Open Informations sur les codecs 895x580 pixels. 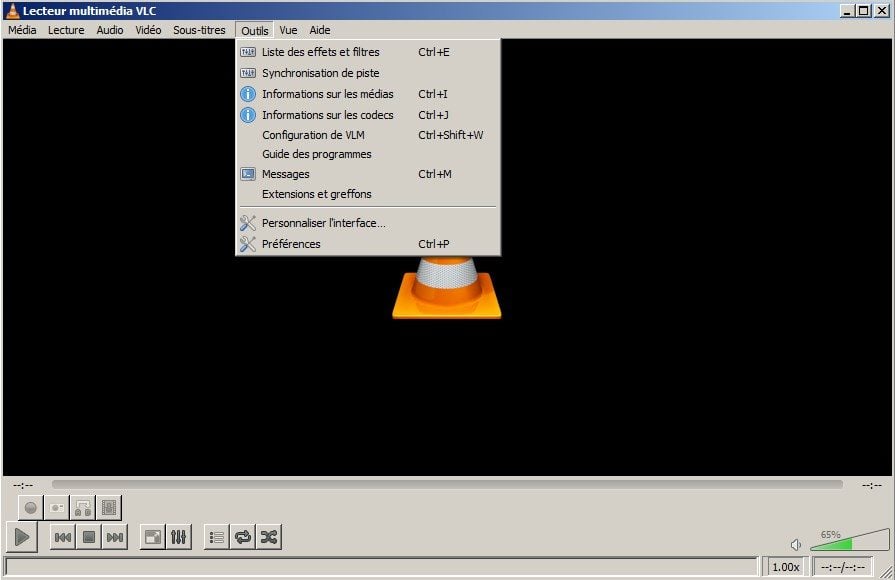click(x=368, y=115)
